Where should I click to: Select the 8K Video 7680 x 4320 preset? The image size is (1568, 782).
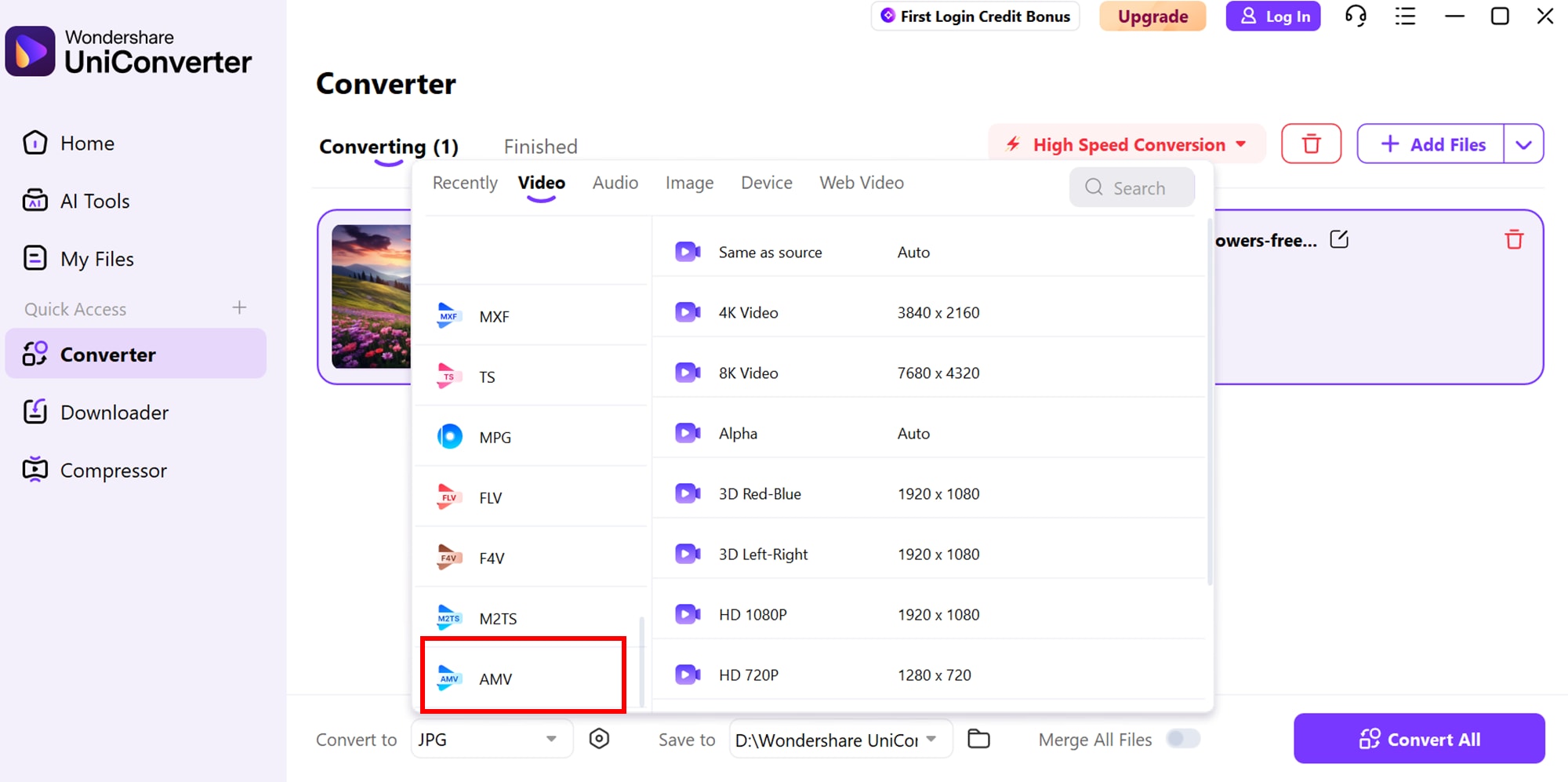pos(929,373)
